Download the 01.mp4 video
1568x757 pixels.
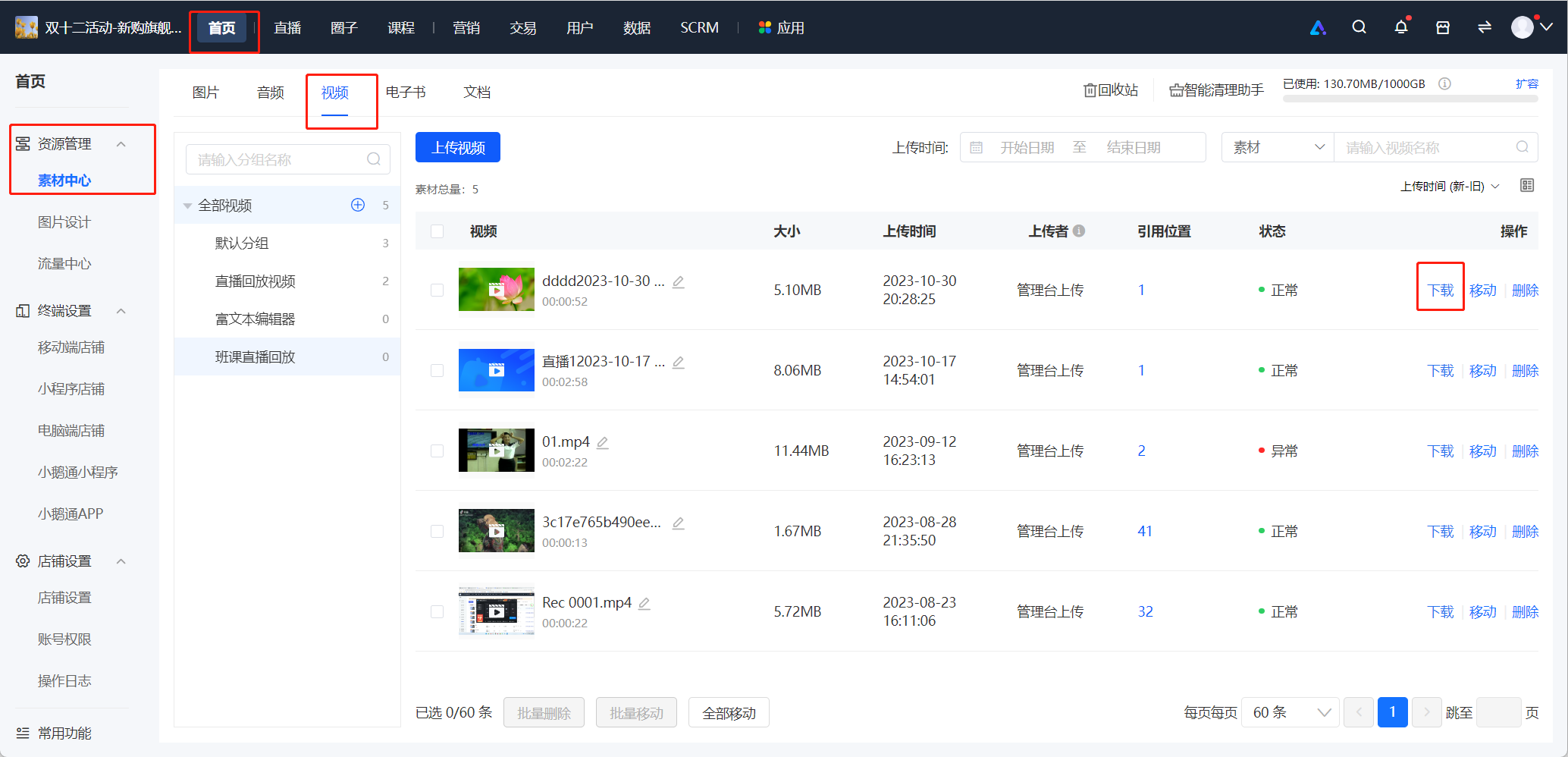pyautogui.click(x=1441, y=451)
